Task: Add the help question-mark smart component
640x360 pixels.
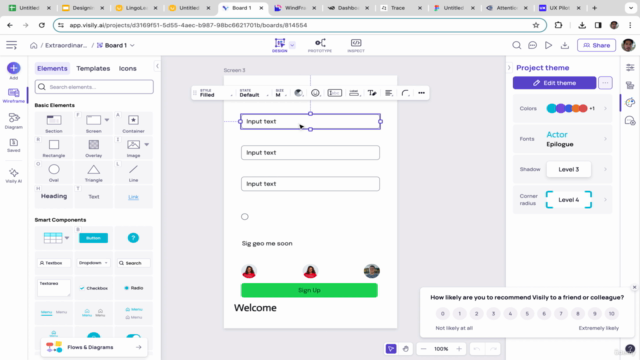Action: (x=133, y=238)
